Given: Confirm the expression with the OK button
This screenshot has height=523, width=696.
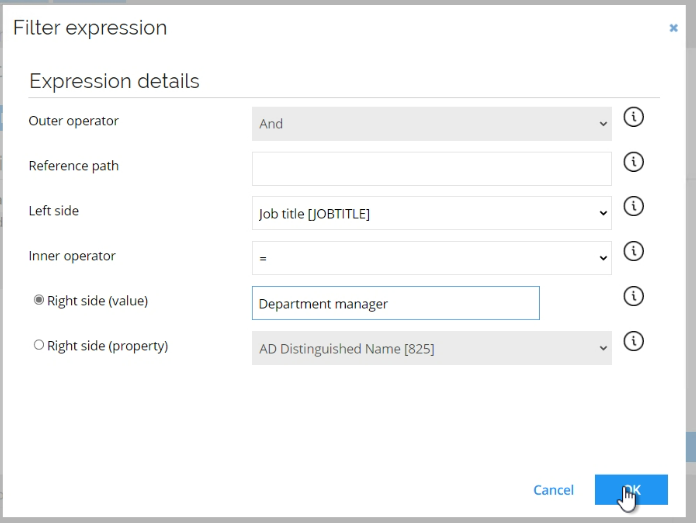Looking at the screenshot, I should pyautogui.click(x=631, y=490).
